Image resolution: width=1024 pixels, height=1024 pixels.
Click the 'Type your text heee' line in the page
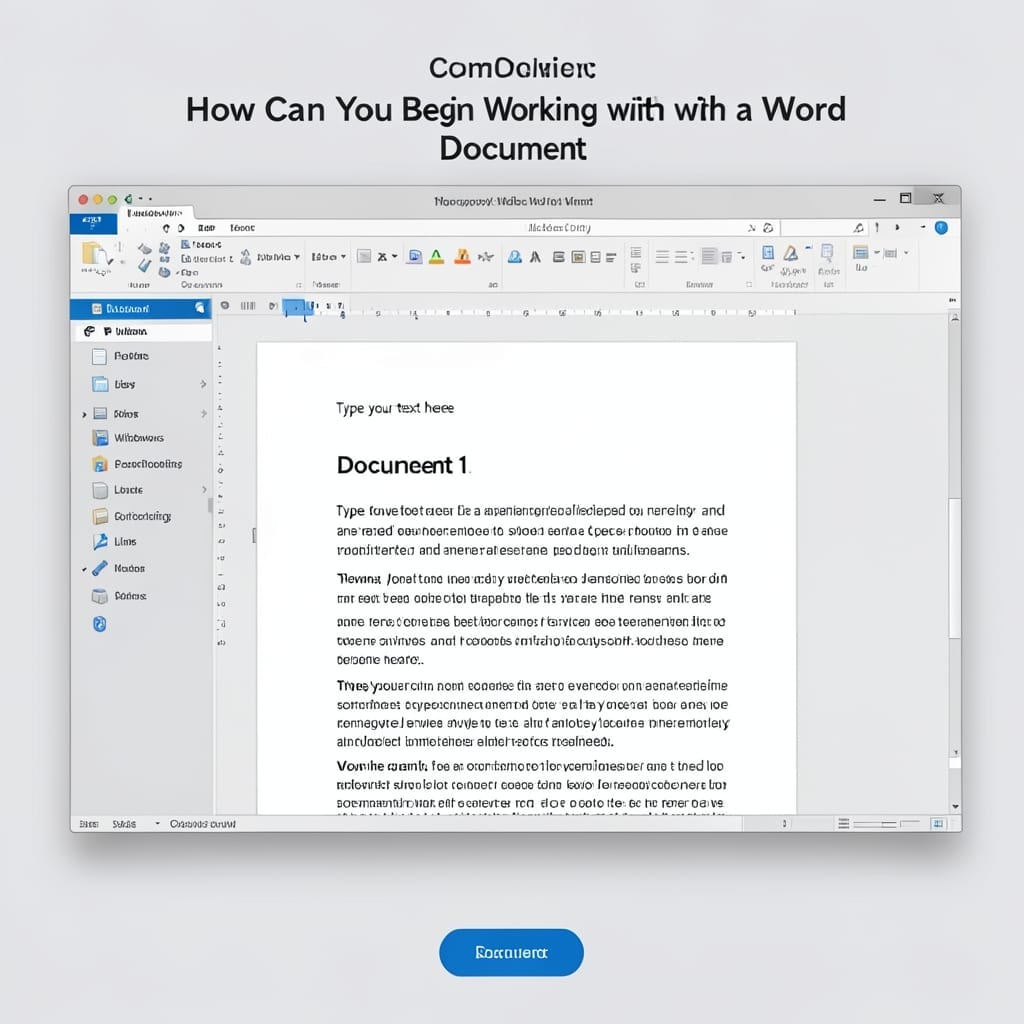tap(395, 408)
